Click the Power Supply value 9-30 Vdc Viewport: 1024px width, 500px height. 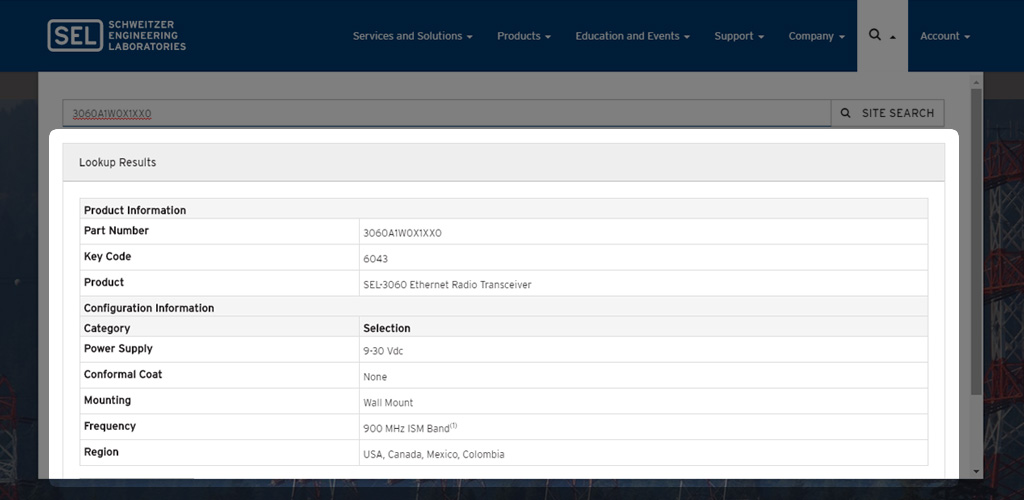(383, 351)
